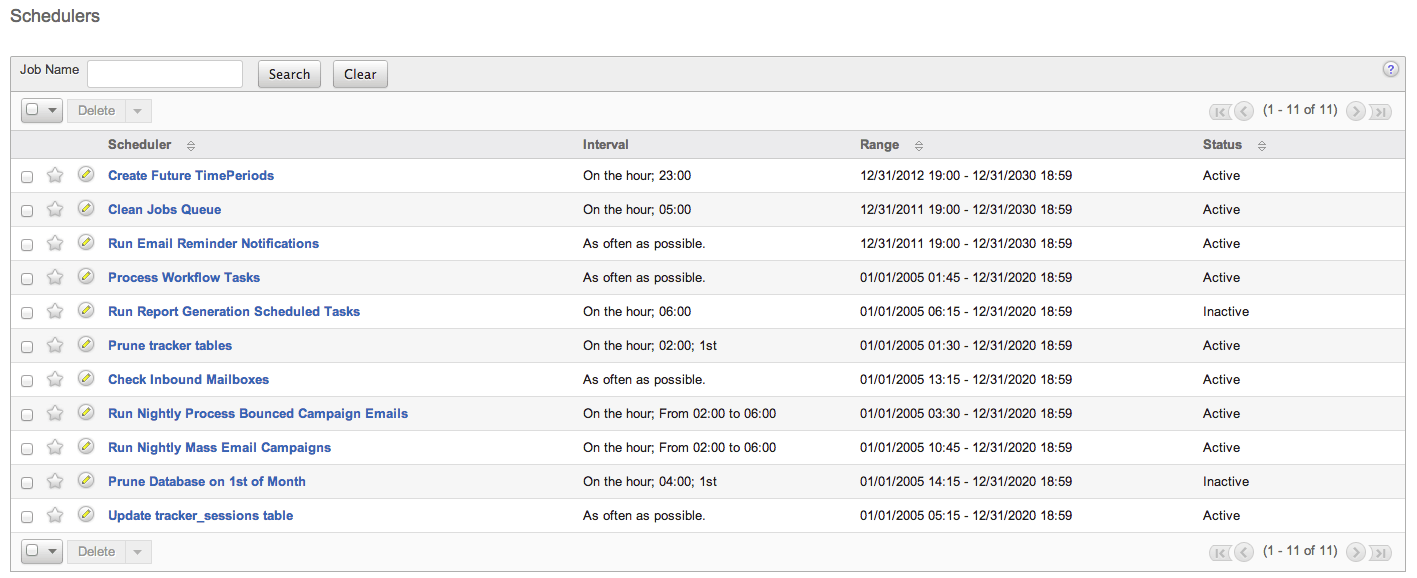
Task: Click inside the Job Name input field
Action: (164, 73)
